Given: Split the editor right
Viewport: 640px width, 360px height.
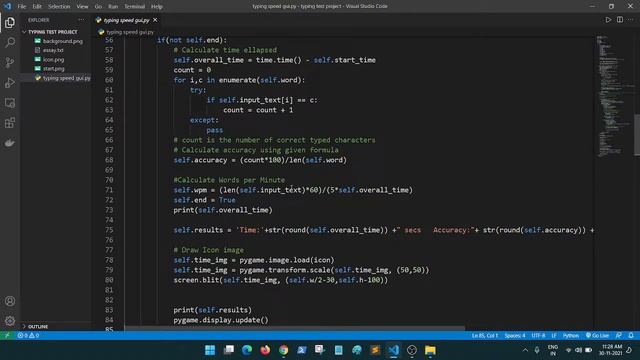Looking at the screenshot, I should (x=620, y=20).
